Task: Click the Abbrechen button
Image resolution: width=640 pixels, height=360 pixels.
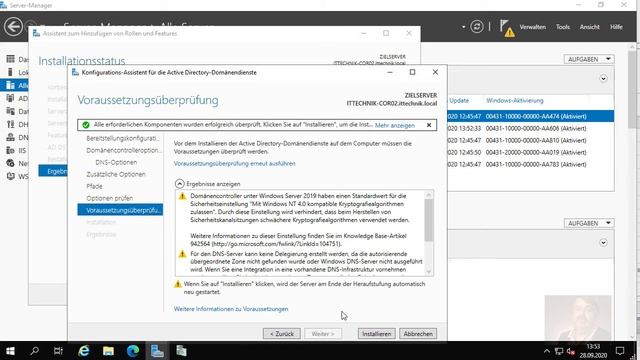Action: (x=418, y=333)
